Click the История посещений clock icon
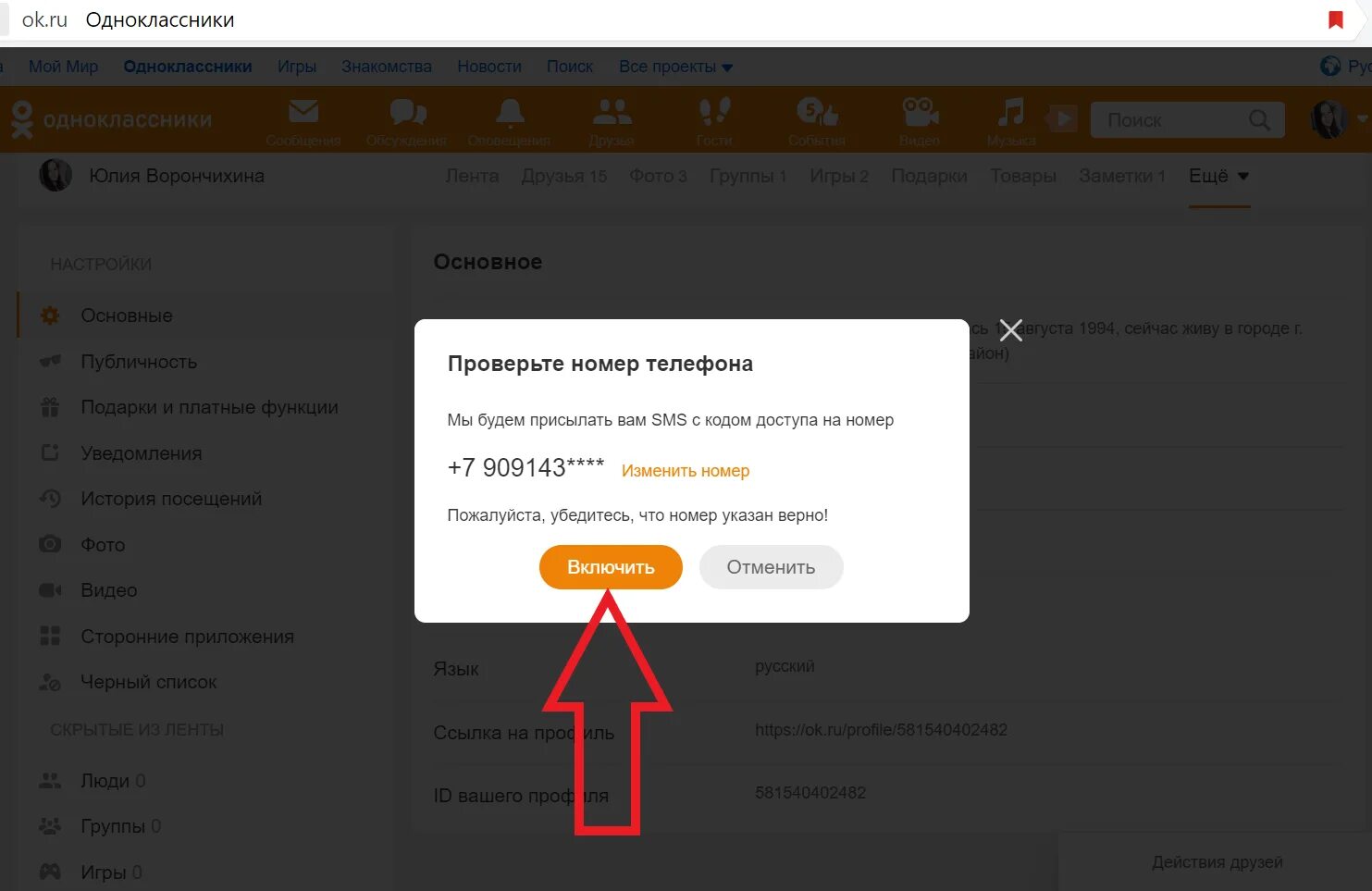This screenshot has height=891, width=1372. (x=50, y=499)
